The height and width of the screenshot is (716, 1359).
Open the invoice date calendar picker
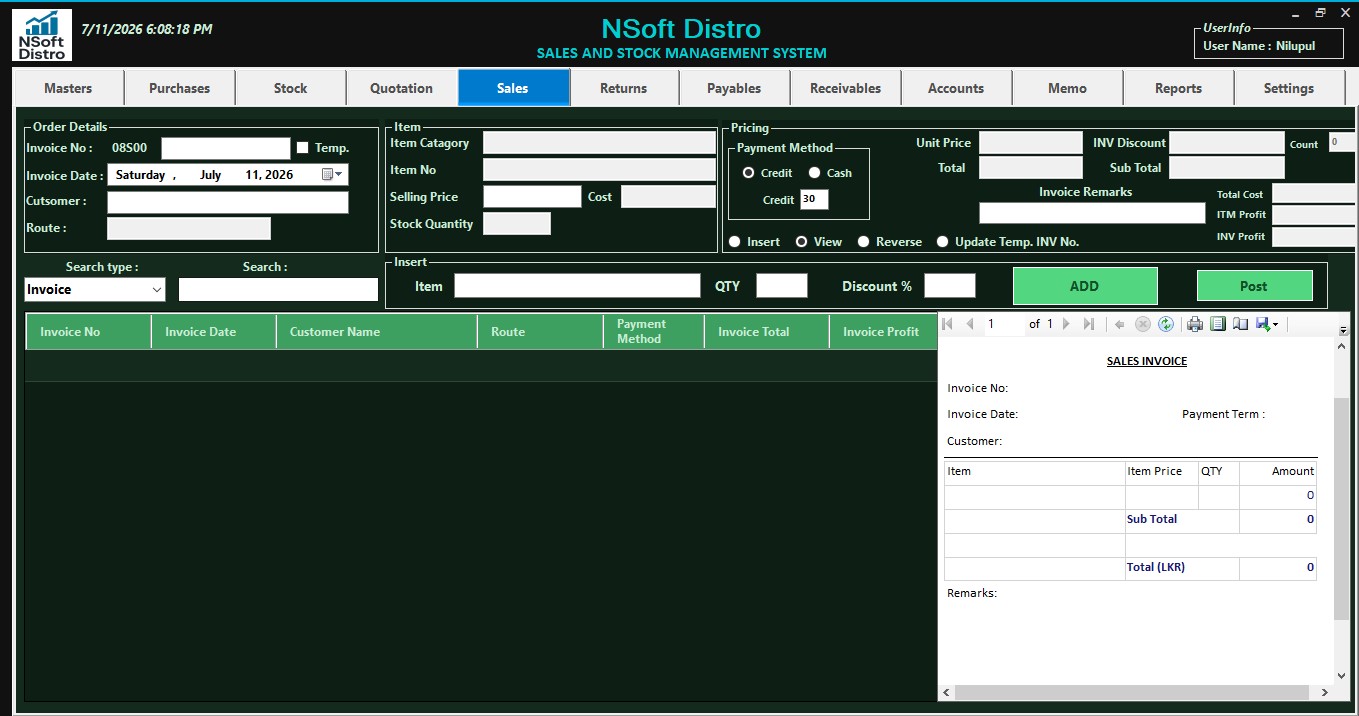[x=332, y=175]
